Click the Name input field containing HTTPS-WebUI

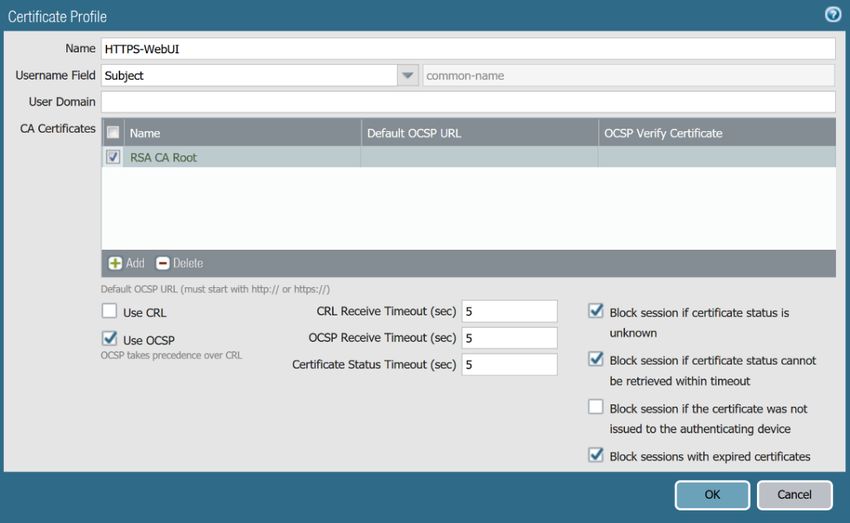pos(468,49)
